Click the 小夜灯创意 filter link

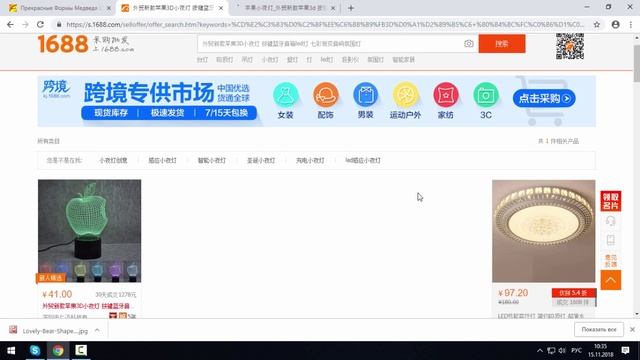pyautogui.click(x=113, y=160)
